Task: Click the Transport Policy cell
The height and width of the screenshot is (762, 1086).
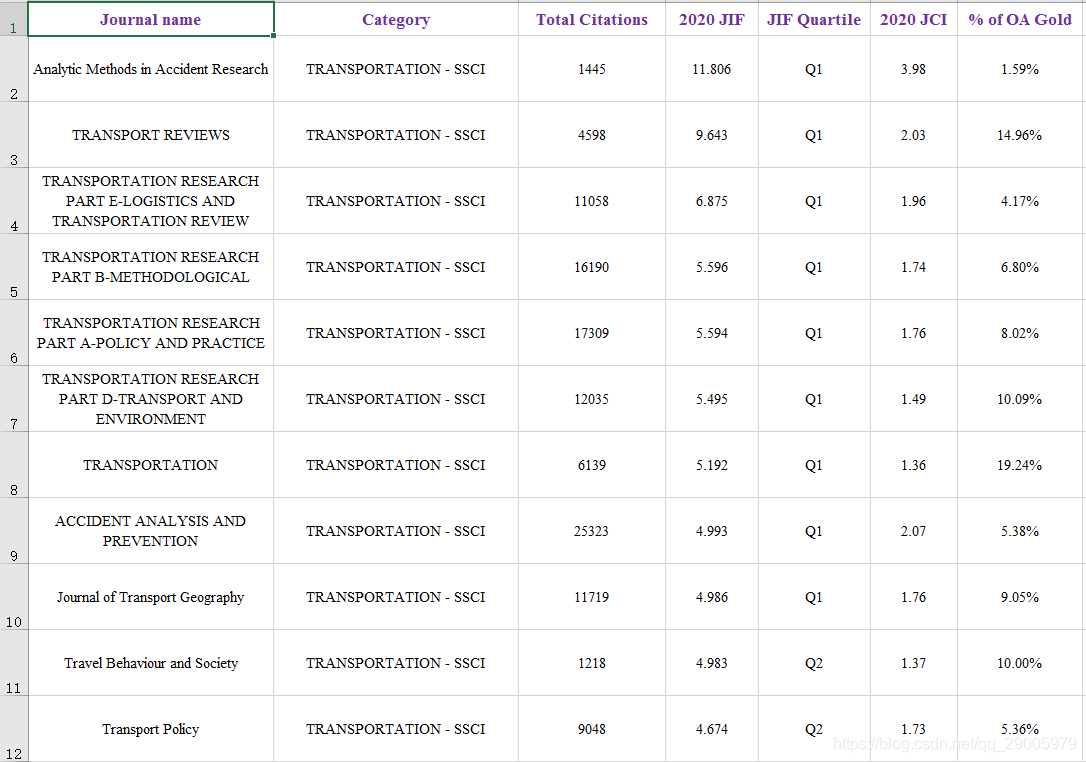Action: click(150, 729)
